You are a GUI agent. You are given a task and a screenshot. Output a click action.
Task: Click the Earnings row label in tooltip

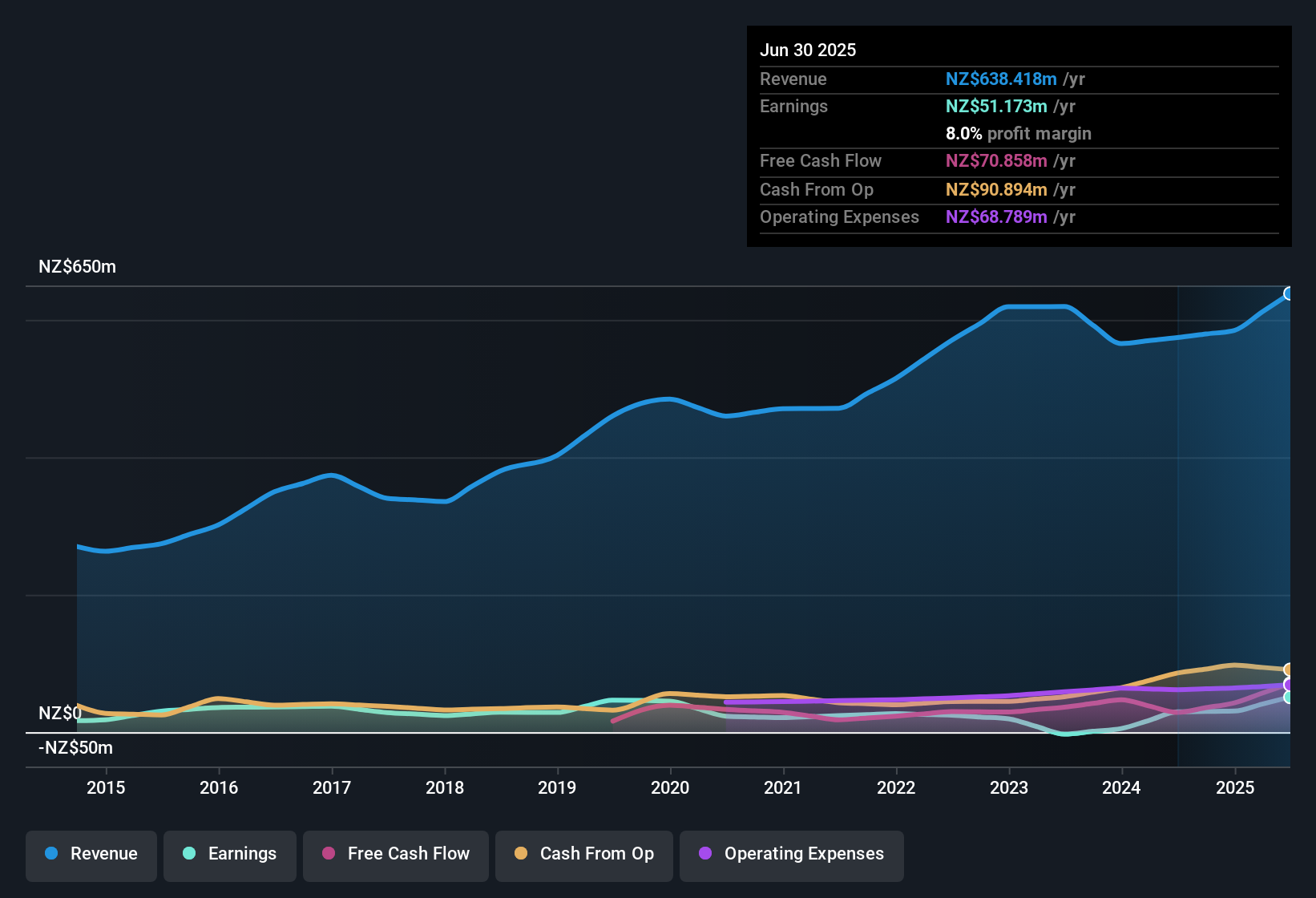[x=793, y=106]
